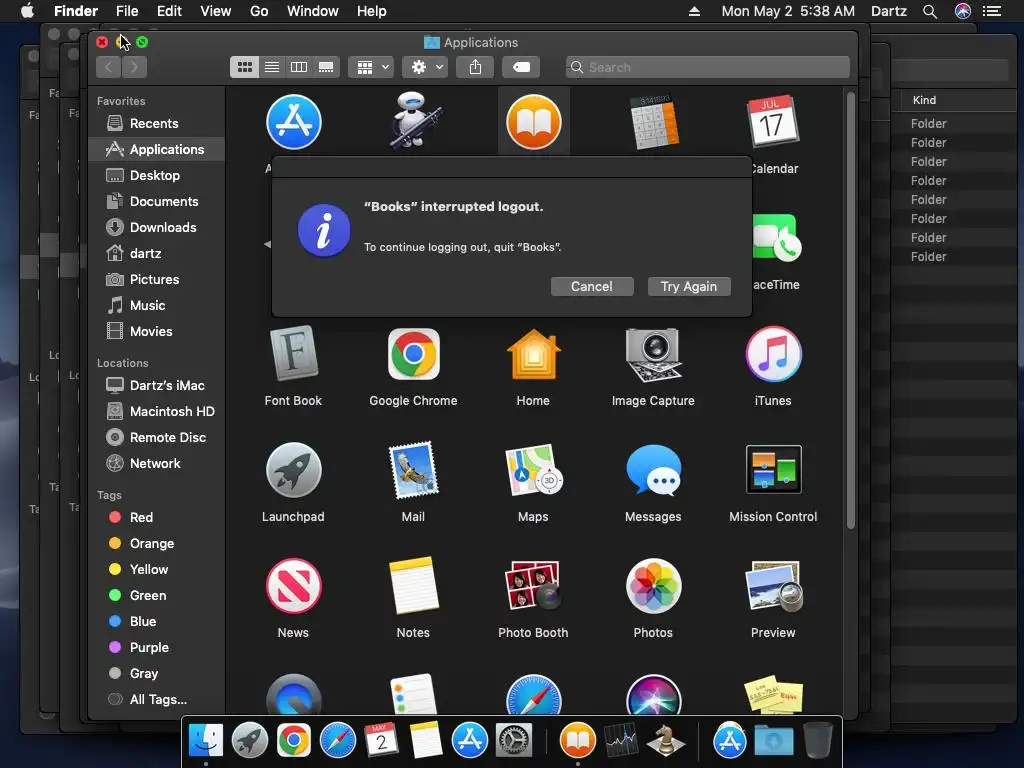
Task: Open the Photo Booth app icon
Action: [x=534, y=586]
